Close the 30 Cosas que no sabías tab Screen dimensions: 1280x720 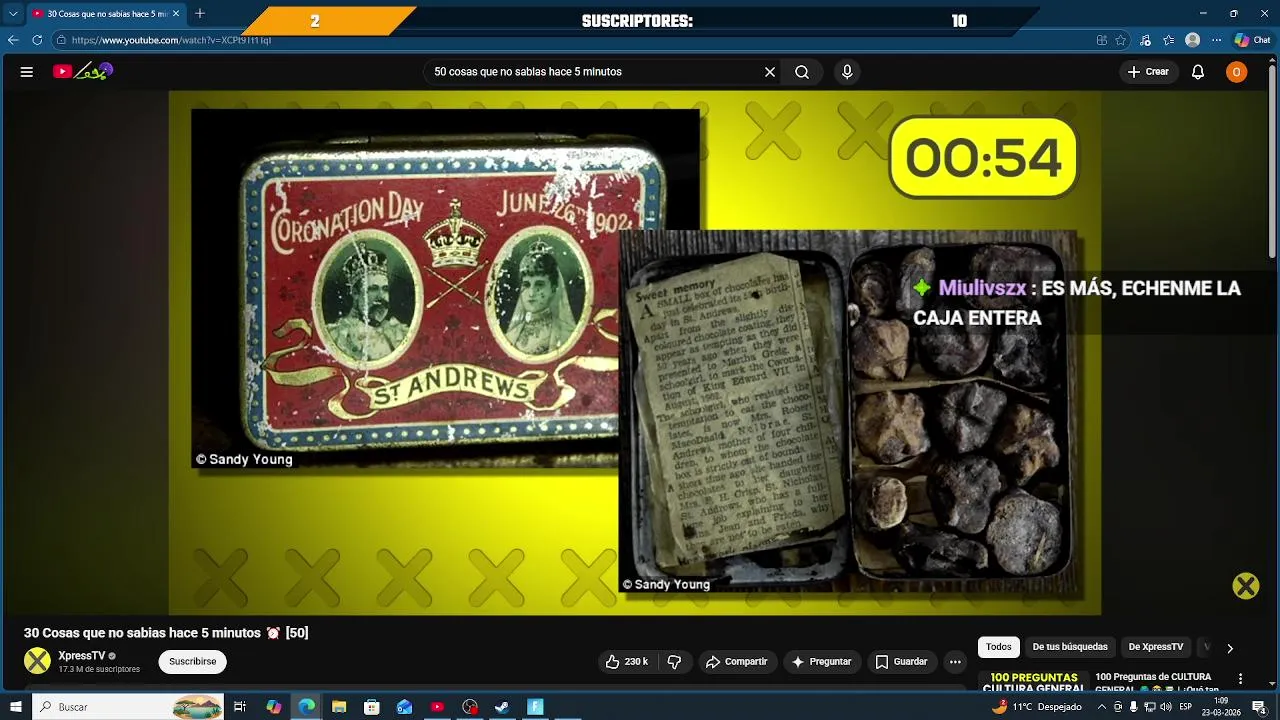176,14
